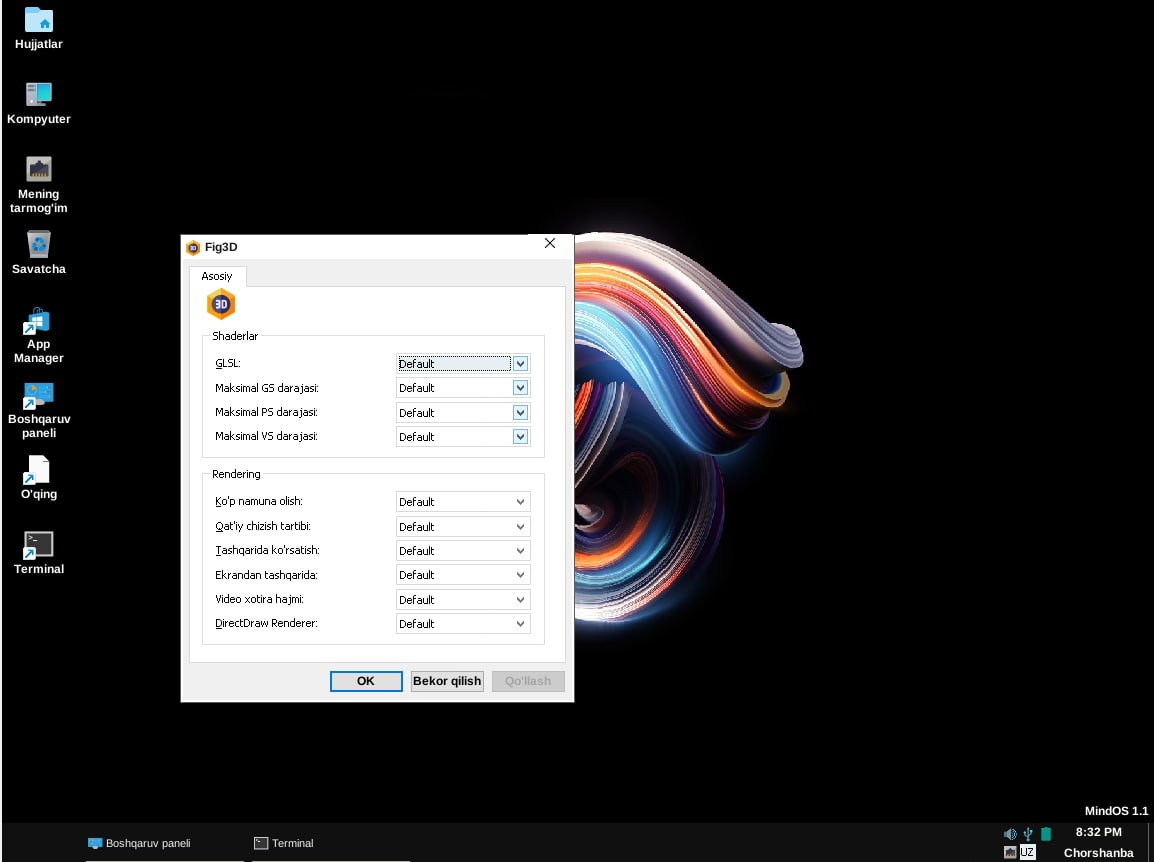Open the O'qing file shortcut
The image size is (1154, 862).
pyautogui.click(x=38, y=470)
